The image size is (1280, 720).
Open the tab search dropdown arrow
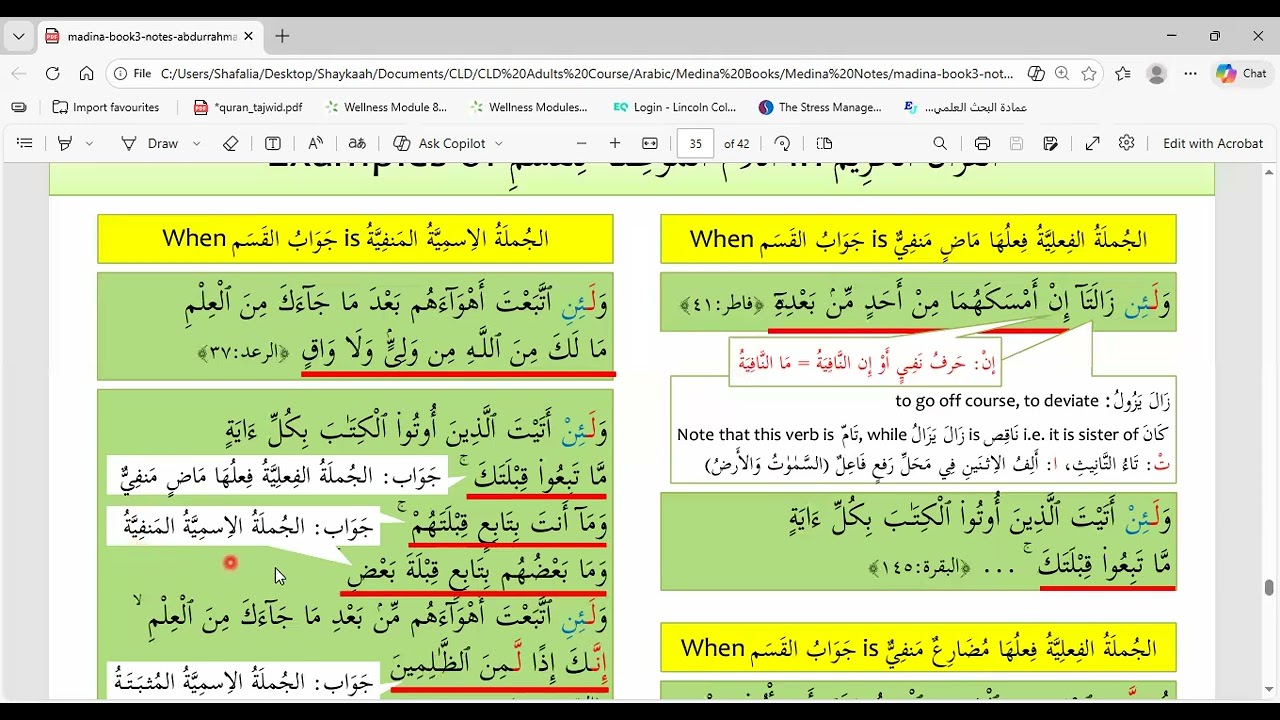18,36
